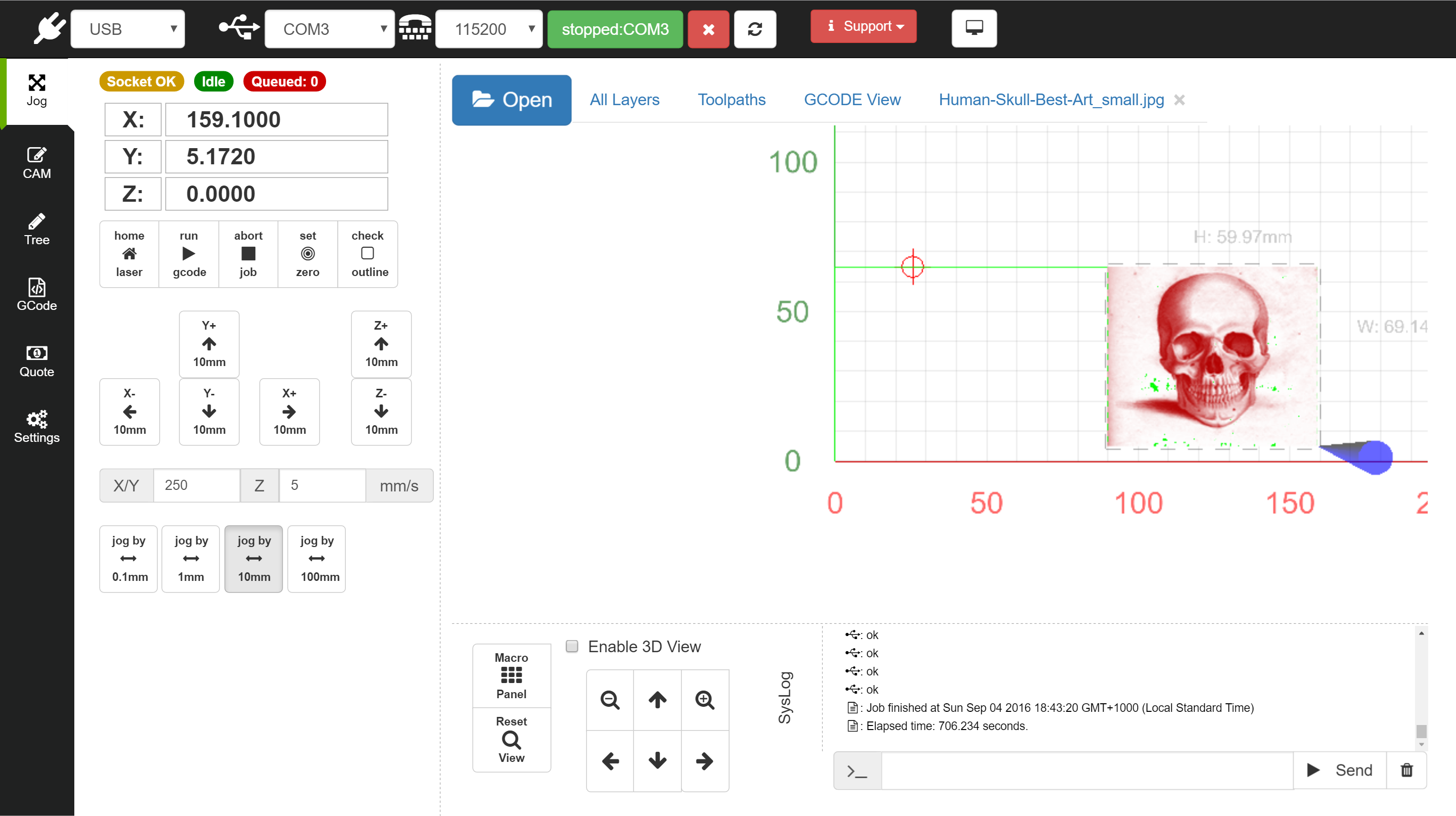Select jog by 100mm step
The image size is (1456, 816).
(316, 558)
